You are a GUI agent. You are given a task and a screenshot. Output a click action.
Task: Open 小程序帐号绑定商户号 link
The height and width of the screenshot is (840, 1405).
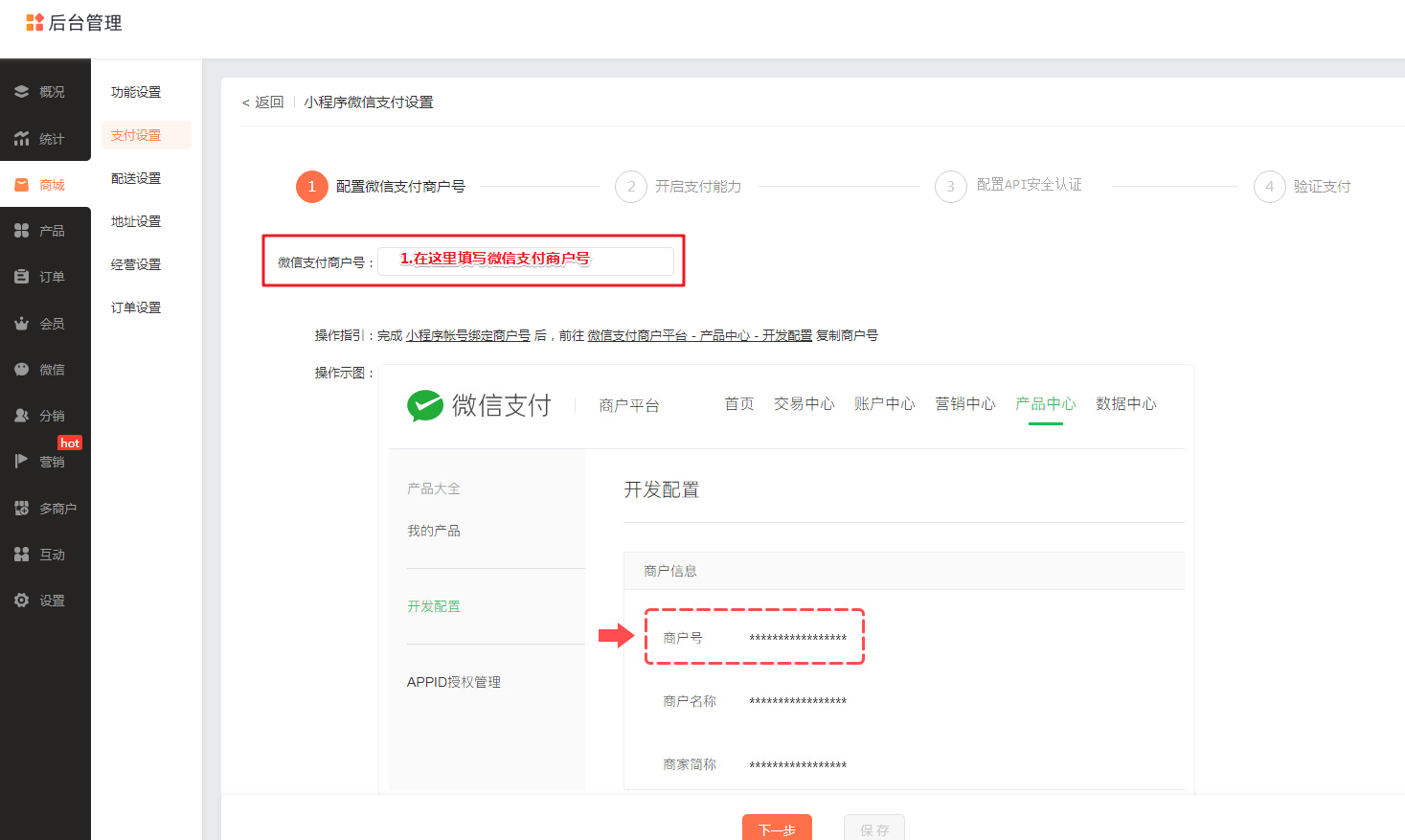click(467, 335)
